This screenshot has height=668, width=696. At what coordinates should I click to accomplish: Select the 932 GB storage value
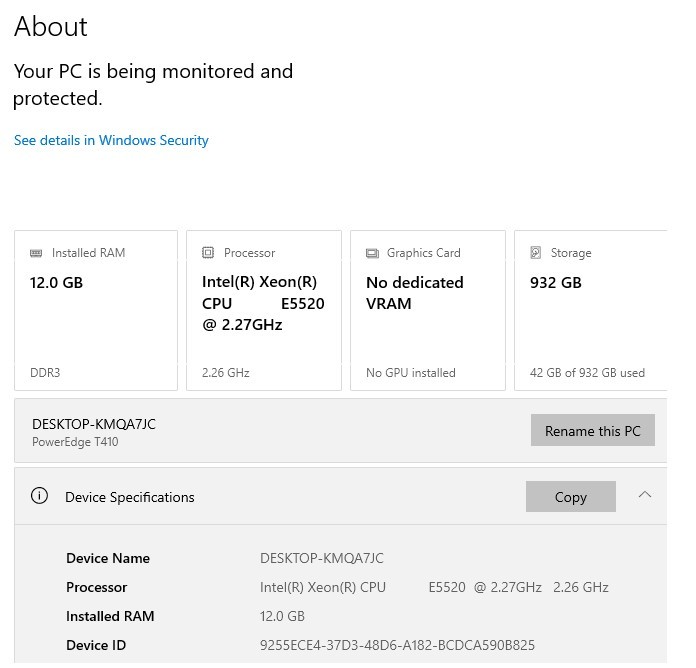(x=556, y=283)
